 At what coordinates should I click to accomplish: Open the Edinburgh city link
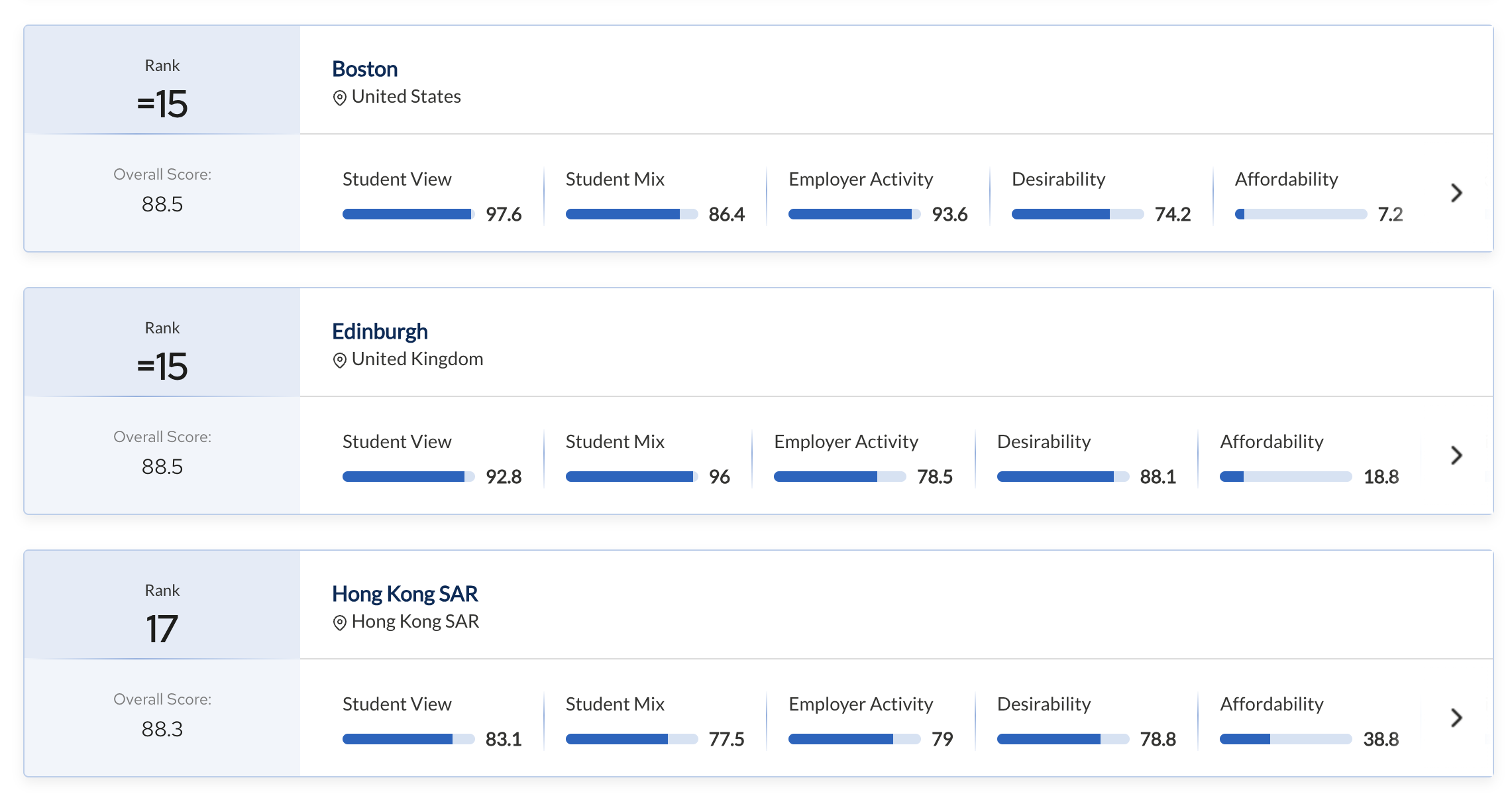coord(380,331)
